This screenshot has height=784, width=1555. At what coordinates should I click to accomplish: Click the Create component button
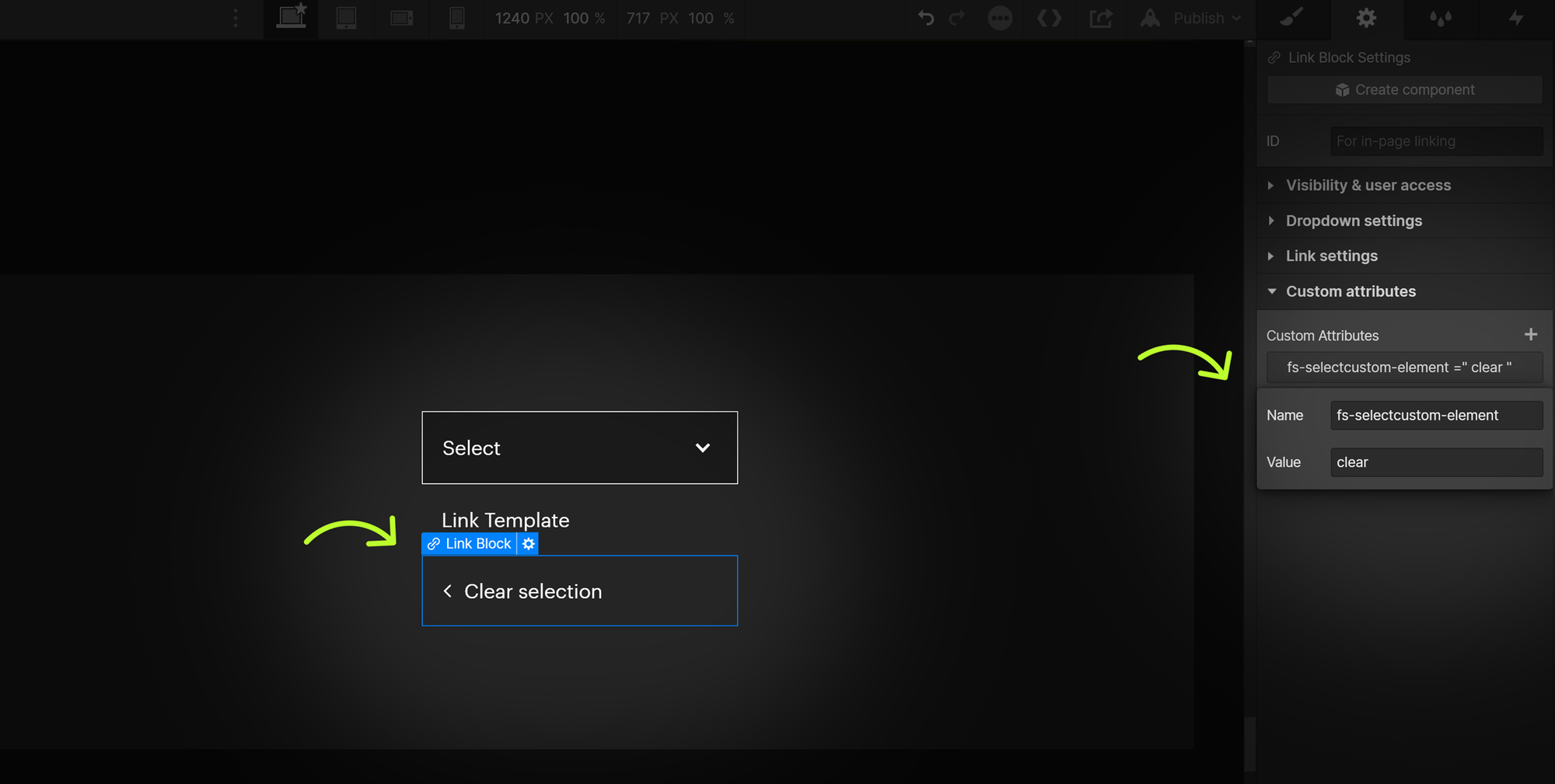tap(1404, 89)
